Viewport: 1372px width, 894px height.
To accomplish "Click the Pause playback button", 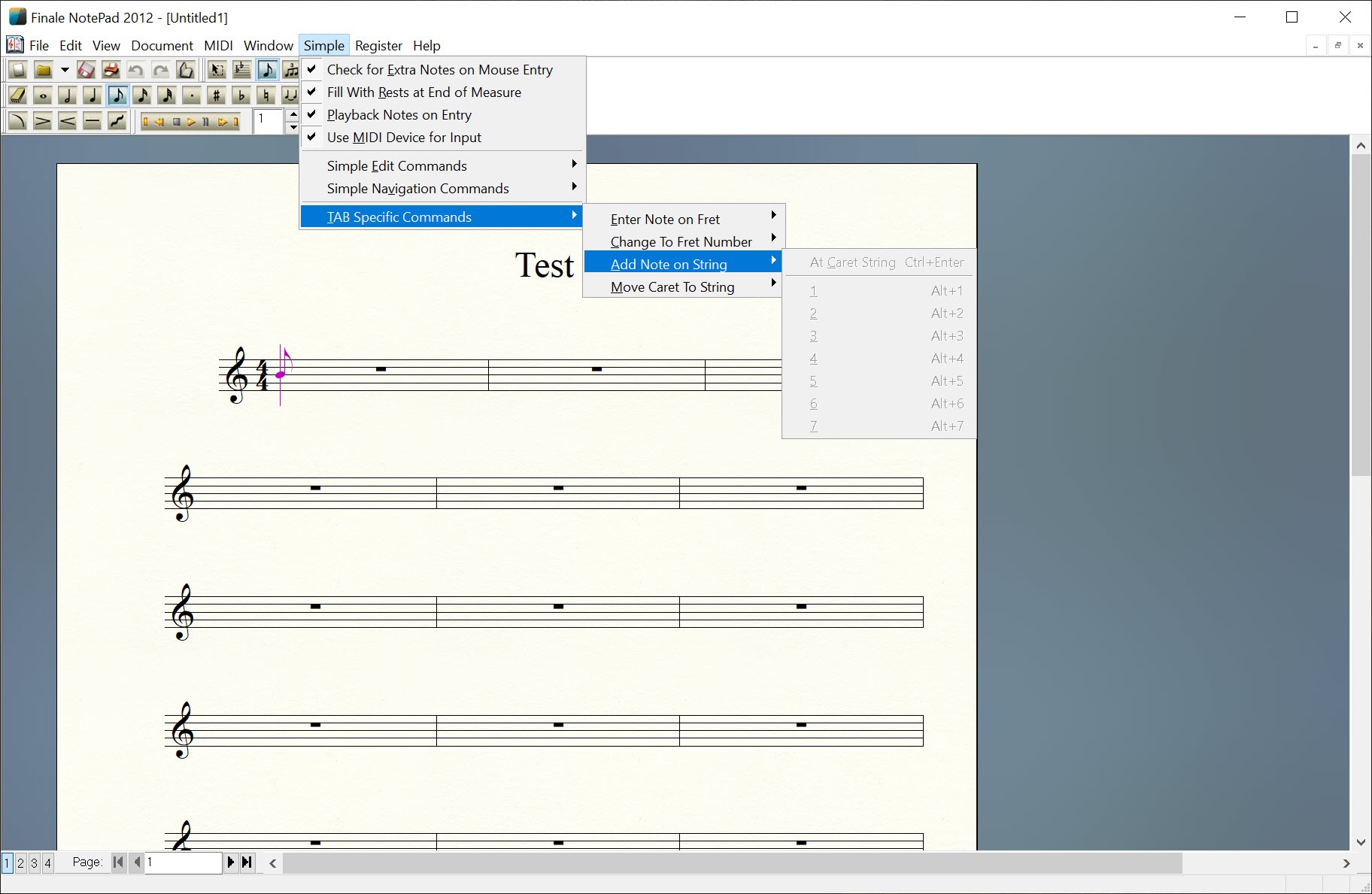I will 205,122.
